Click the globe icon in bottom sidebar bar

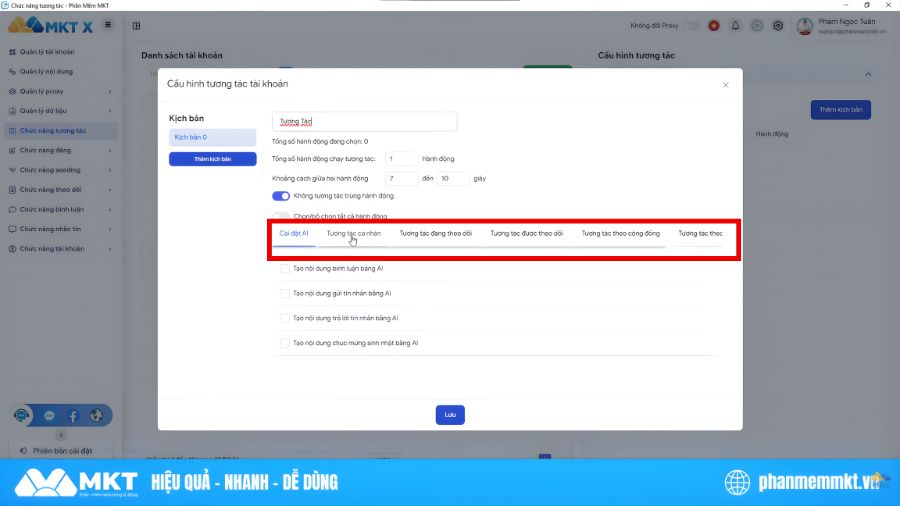coord(96,415)
